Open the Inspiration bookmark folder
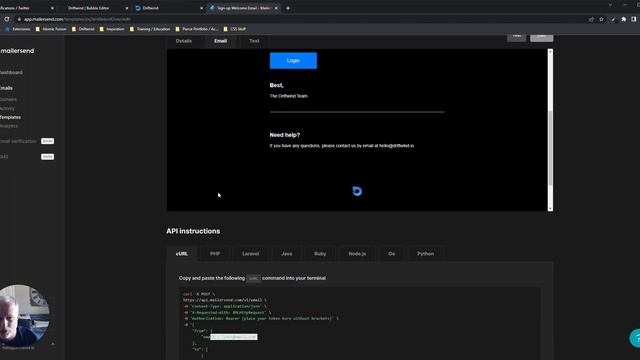Screen dimensions: 640x360 coord(112,29)
